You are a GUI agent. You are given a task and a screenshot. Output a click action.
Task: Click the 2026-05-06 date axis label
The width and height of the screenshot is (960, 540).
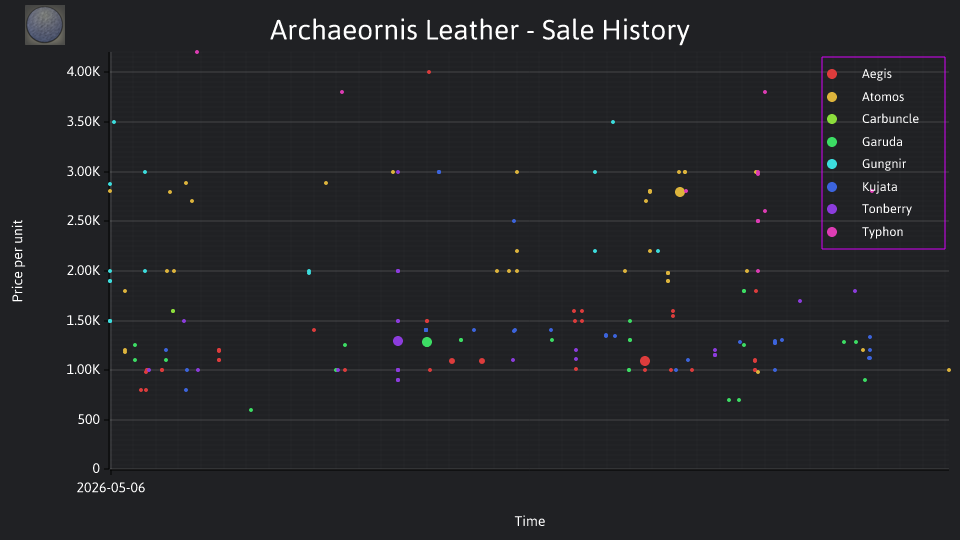pyautogui.click(x=111, y=488)
